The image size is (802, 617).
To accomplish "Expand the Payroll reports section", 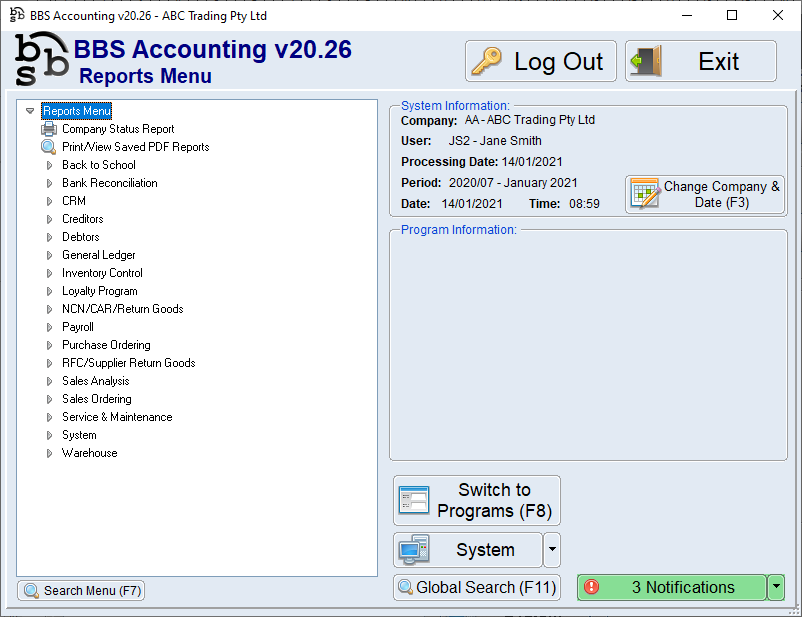I will pyautogui.click(x=48, y=327).
